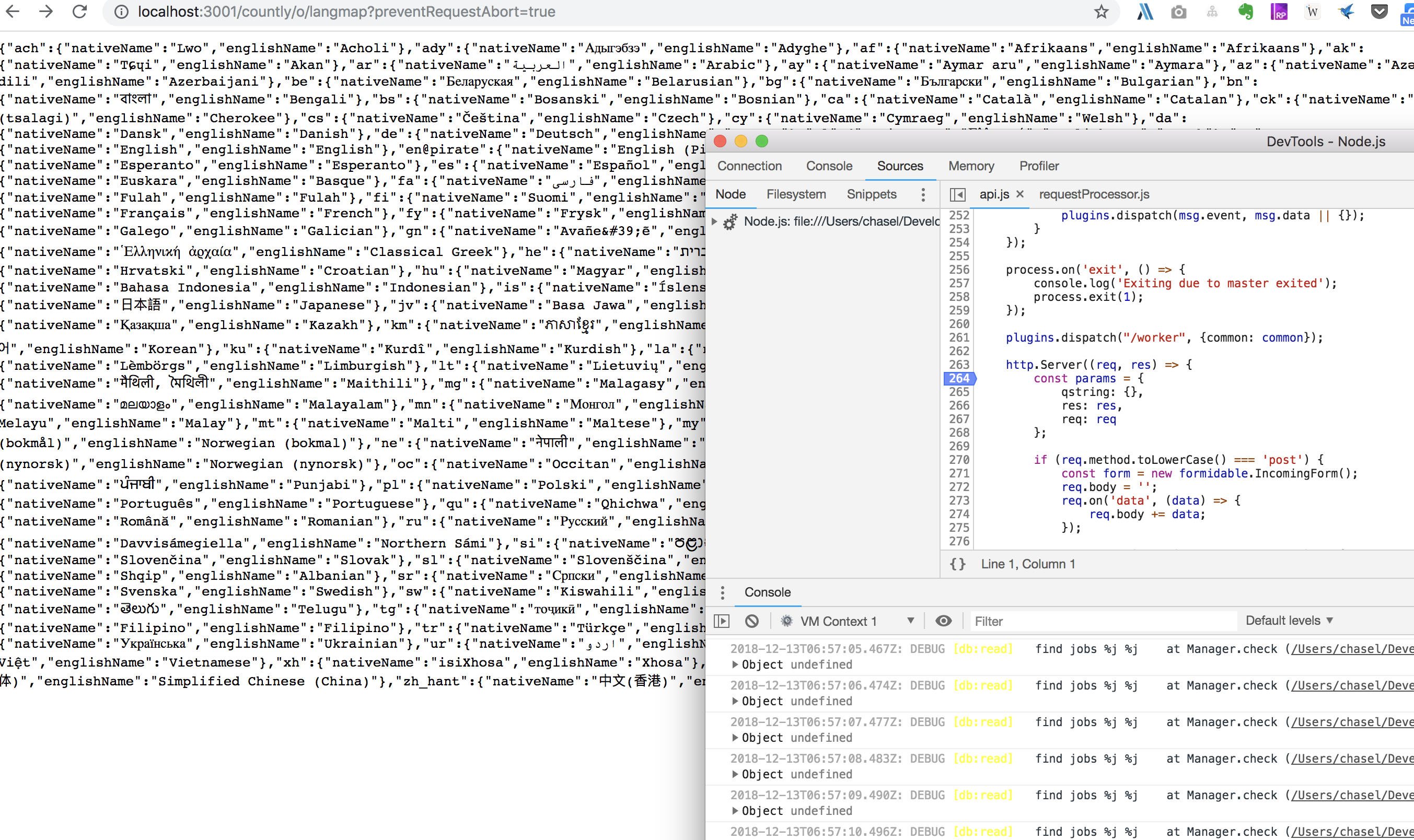Click the browser address bar URL
This screenshot has height=840, width=1414.
pyautogui.click(x=346, y=11)
